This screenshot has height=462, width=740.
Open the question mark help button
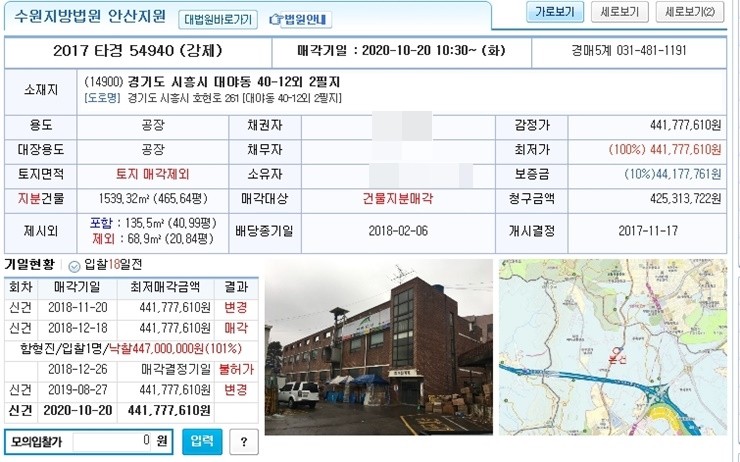pos(244,442)
